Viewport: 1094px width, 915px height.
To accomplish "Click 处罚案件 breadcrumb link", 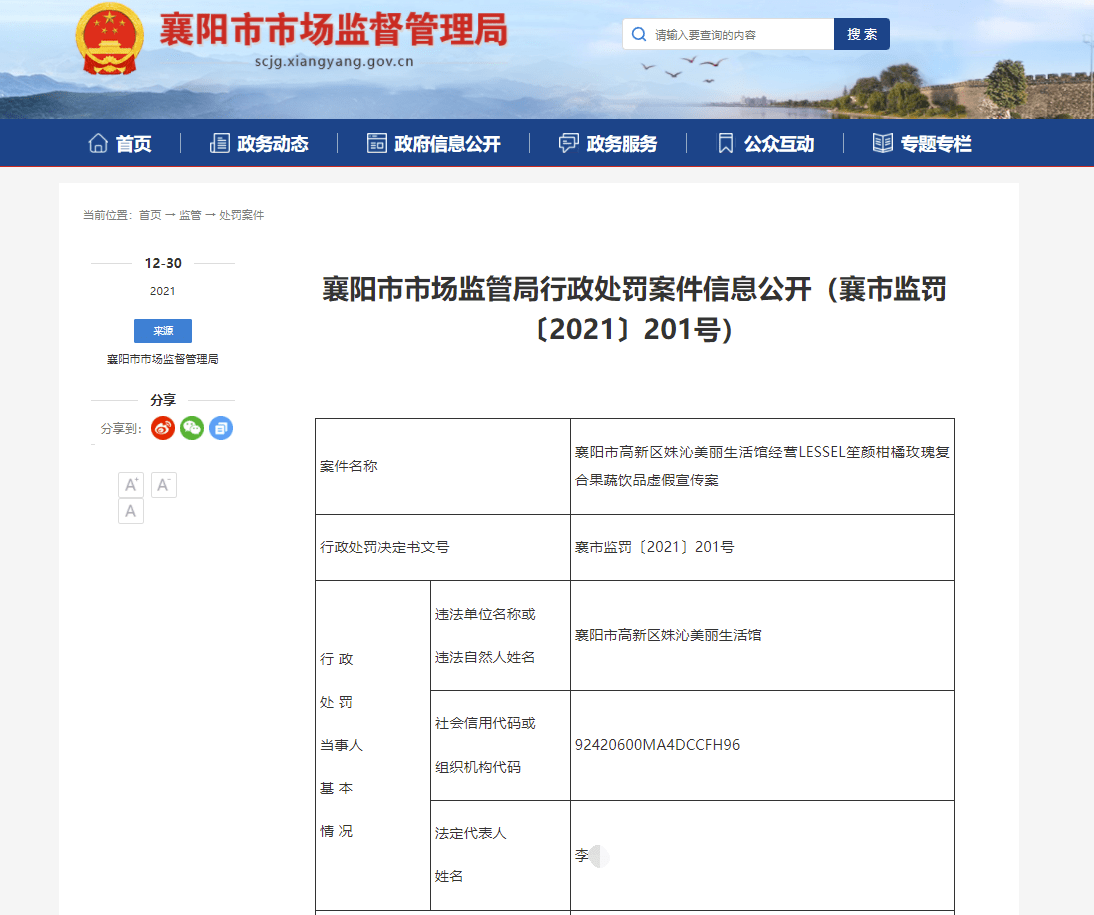I will tap(242, 215).
